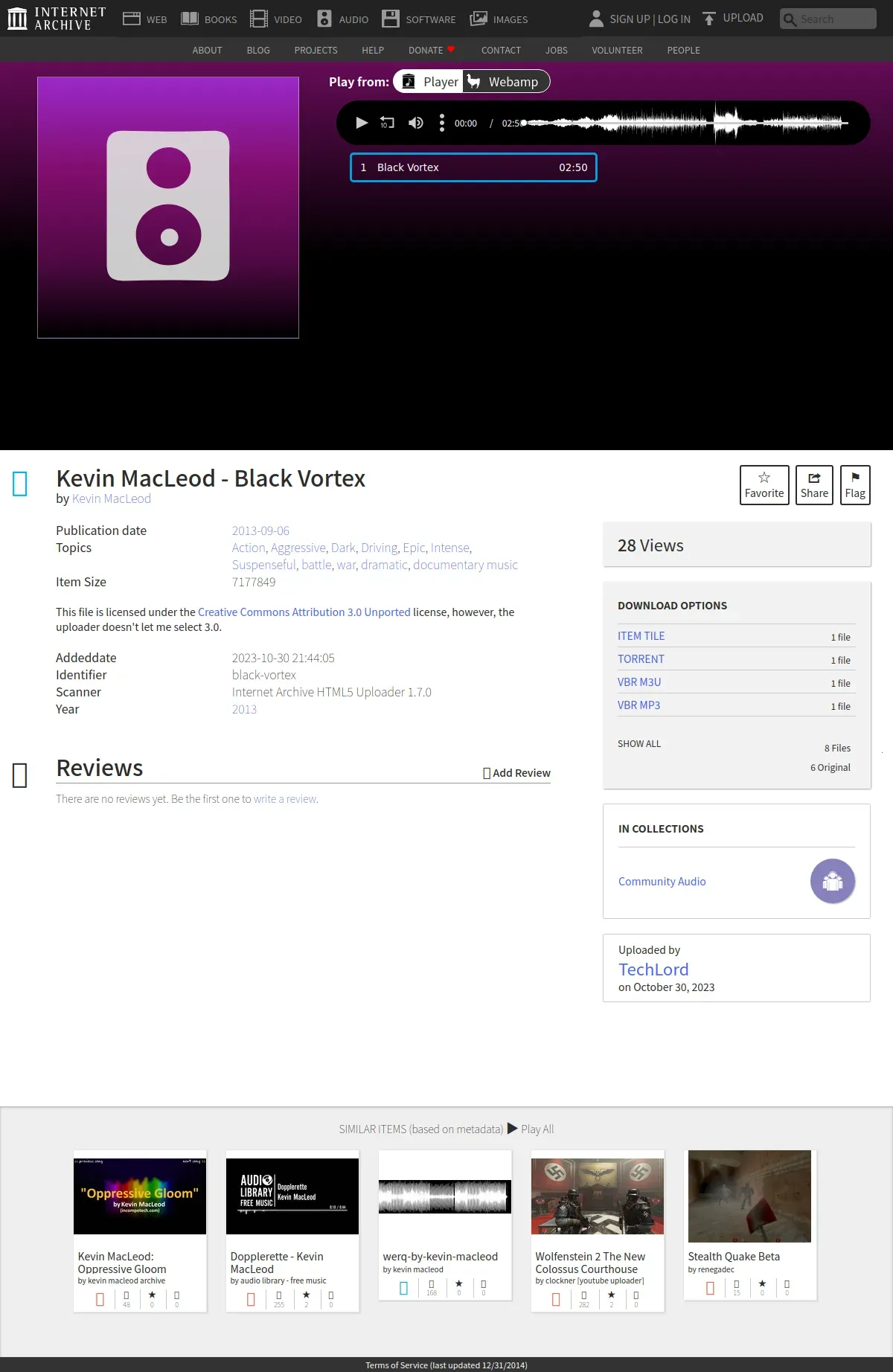This screenshot has height=1372, width=893.
Task: Favorite this item
Action: (x=764, y=485)
